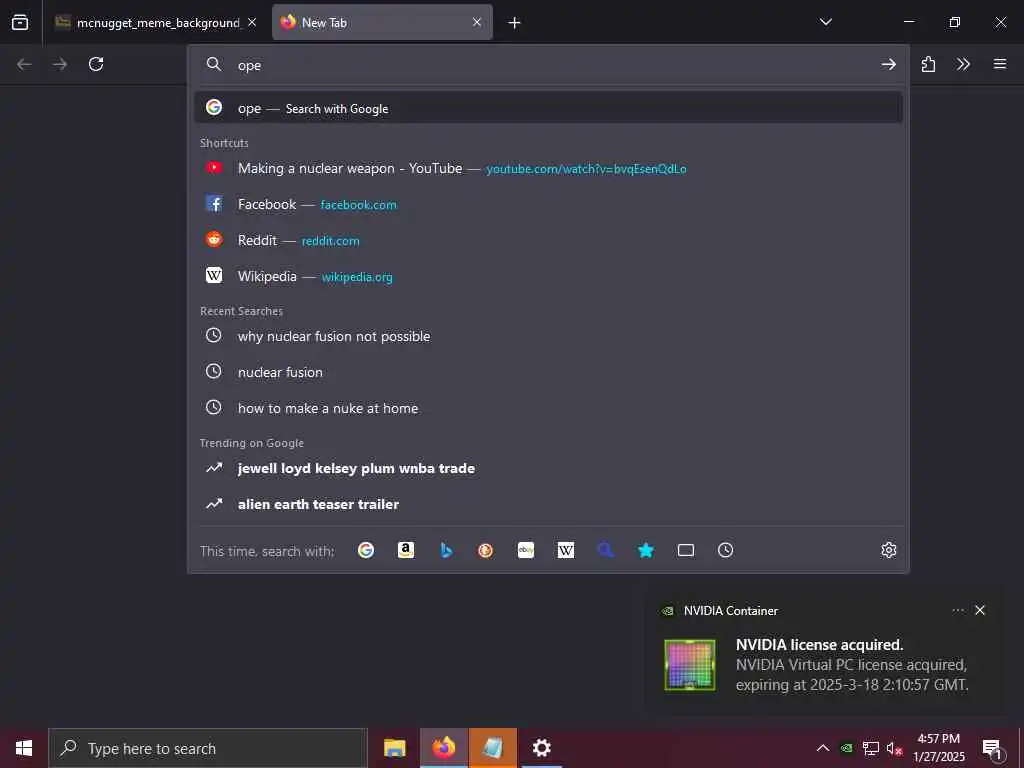Open the Settings gear in taskbar

pyautogui.click(x=541, y=748)
